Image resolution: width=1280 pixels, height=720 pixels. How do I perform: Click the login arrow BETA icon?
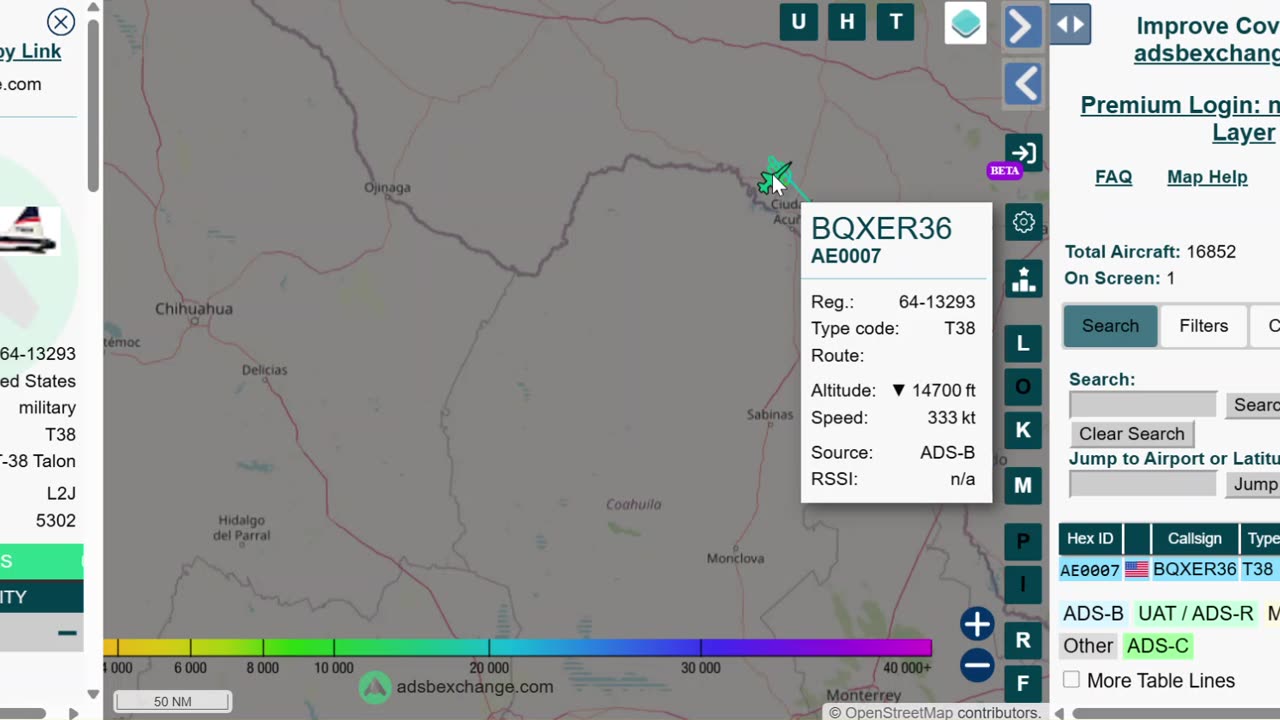[1023, 153]
